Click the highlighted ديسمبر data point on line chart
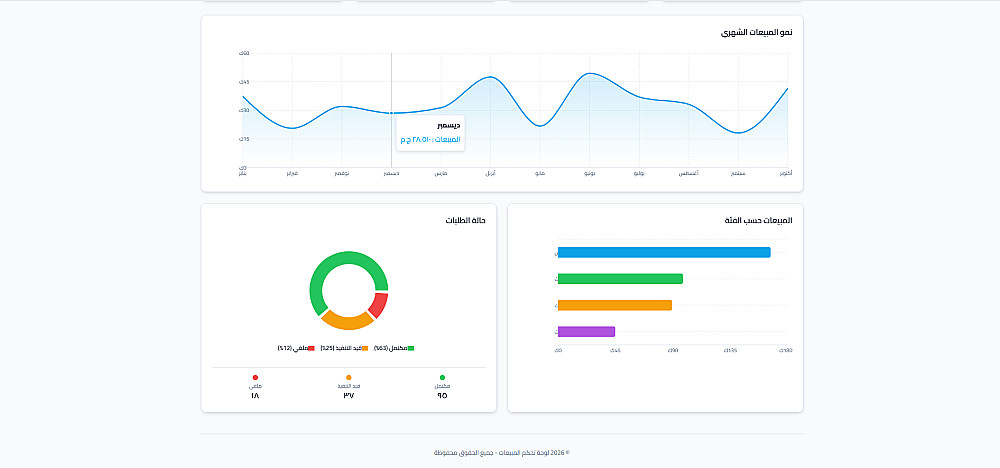The width and height of the screenshot is (1000, 468). point(391,113)
